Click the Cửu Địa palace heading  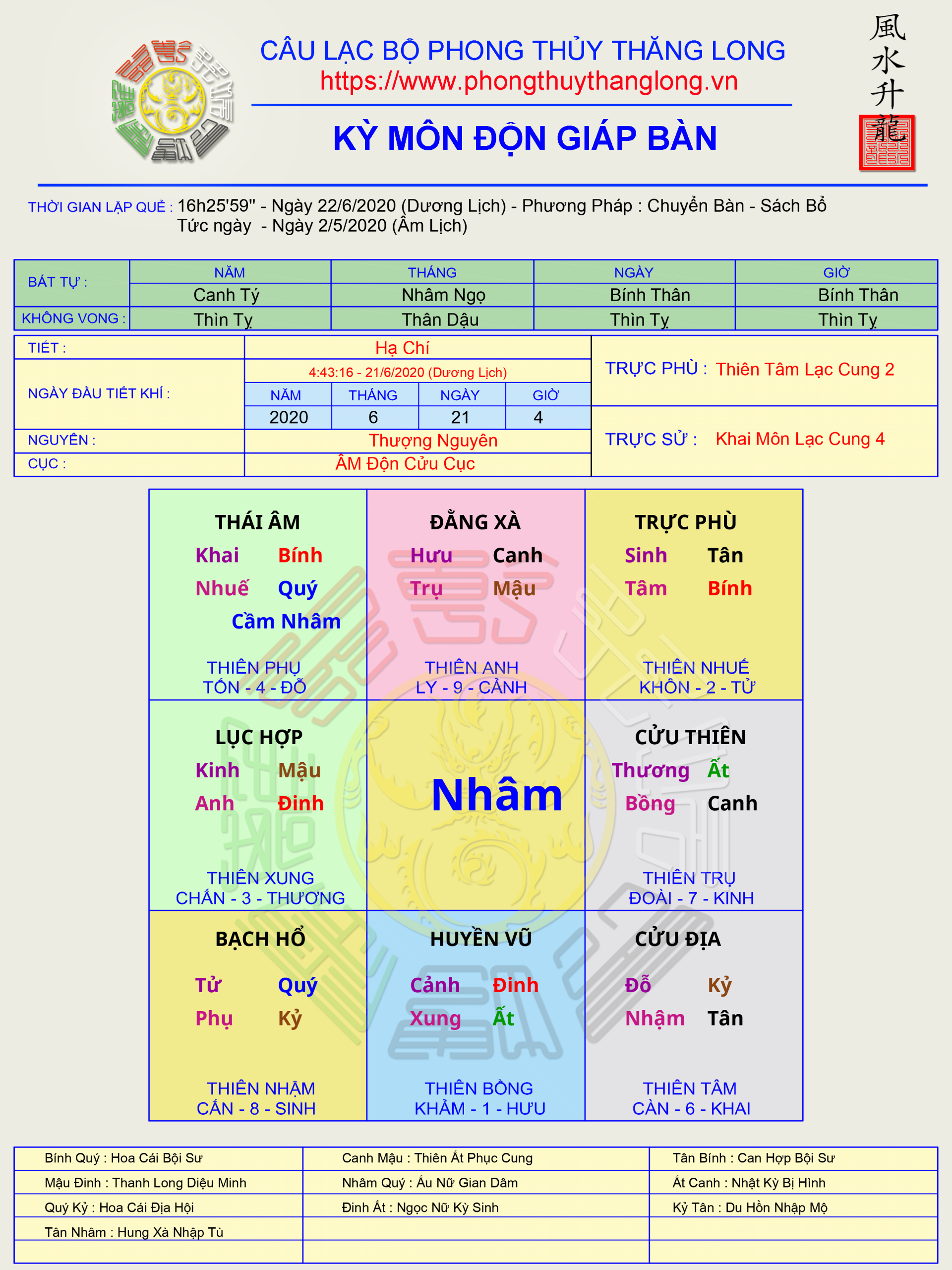[x=677, y=939]
